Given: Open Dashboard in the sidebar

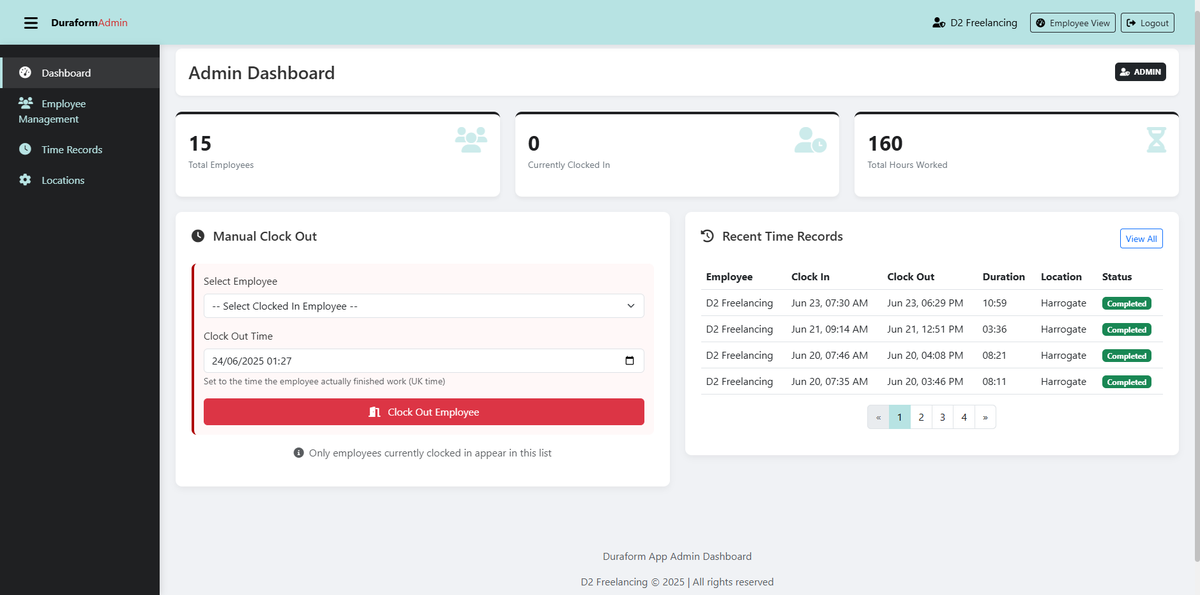Looking at the screenshot, I should pos(80,73).
